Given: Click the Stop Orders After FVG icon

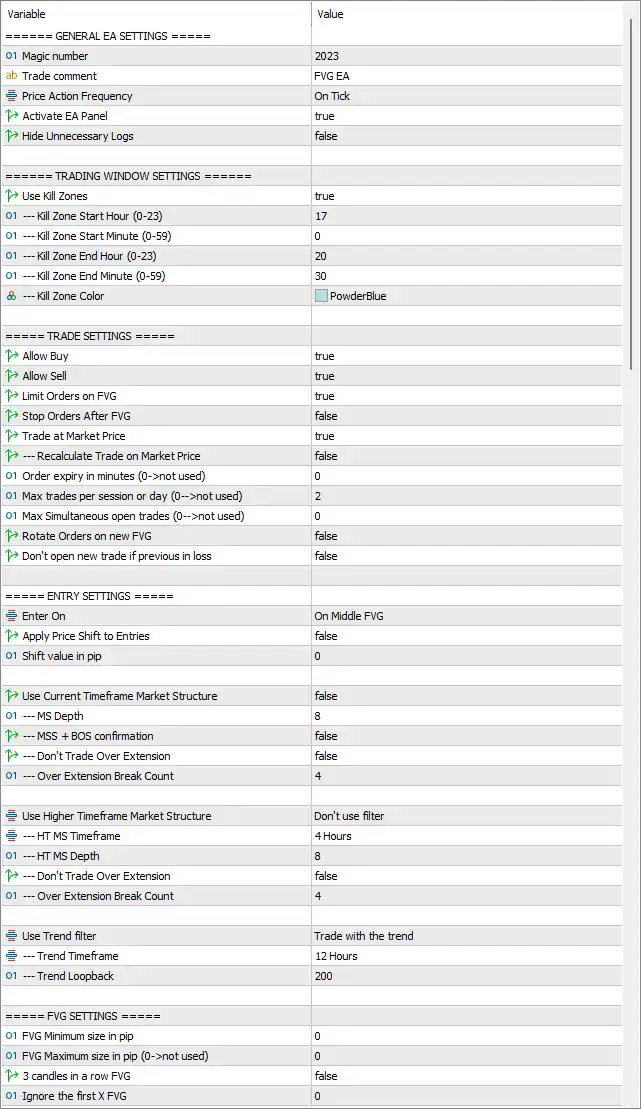Looking at the screenshot, I should 11,416.
